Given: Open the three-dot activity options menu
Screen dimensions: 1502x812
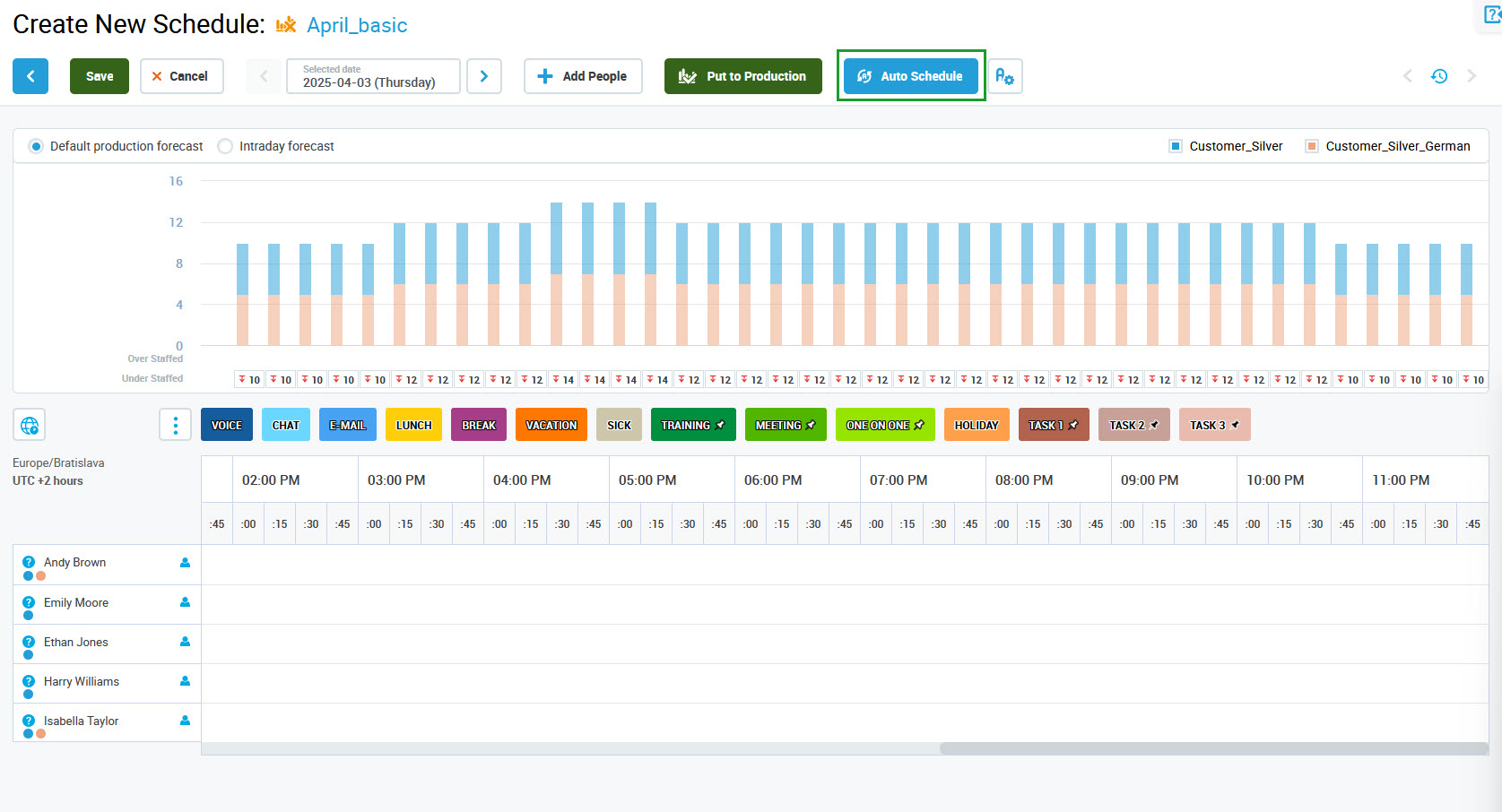Looking at the screenshot, I should [176, 425].
